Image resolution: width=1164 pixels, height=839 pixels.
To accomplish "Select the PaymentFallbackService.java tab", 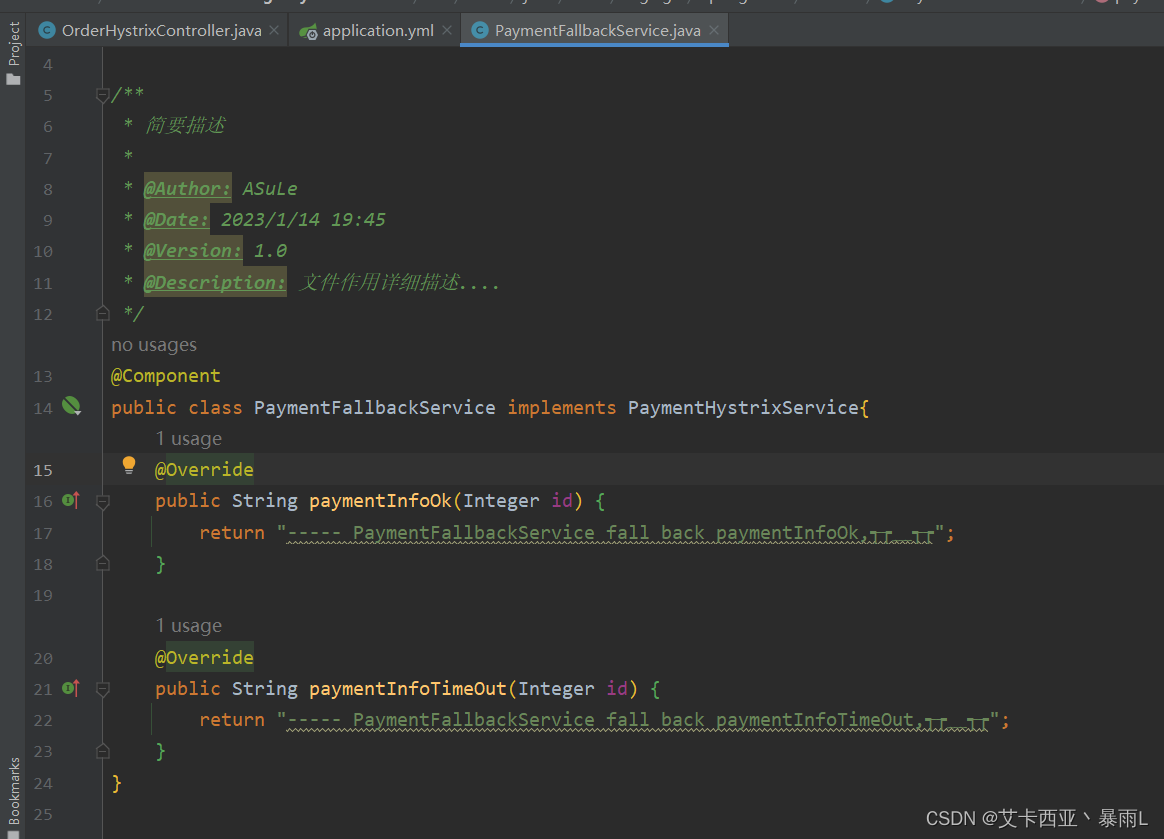I will click(598, 30).
